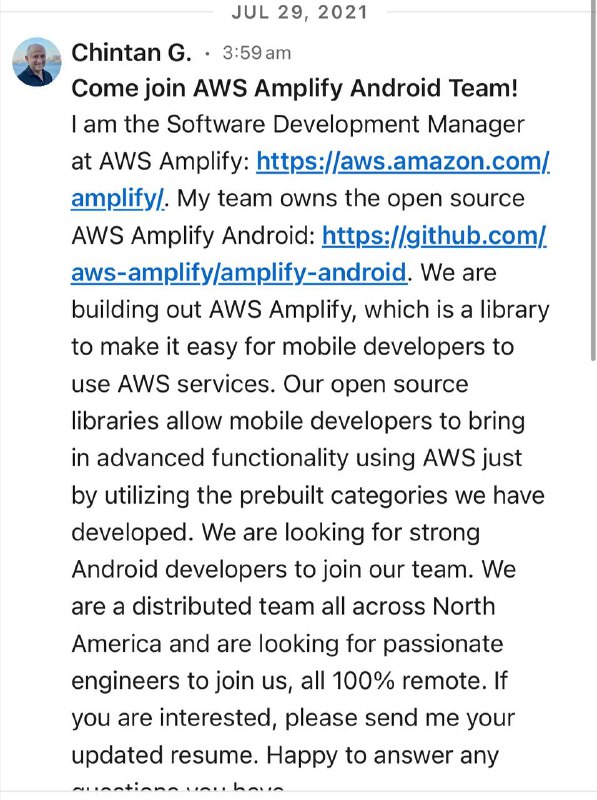Click the 3:59 am message timestamp
Screen dimensions: 597x800
click(x=257, y=53)
